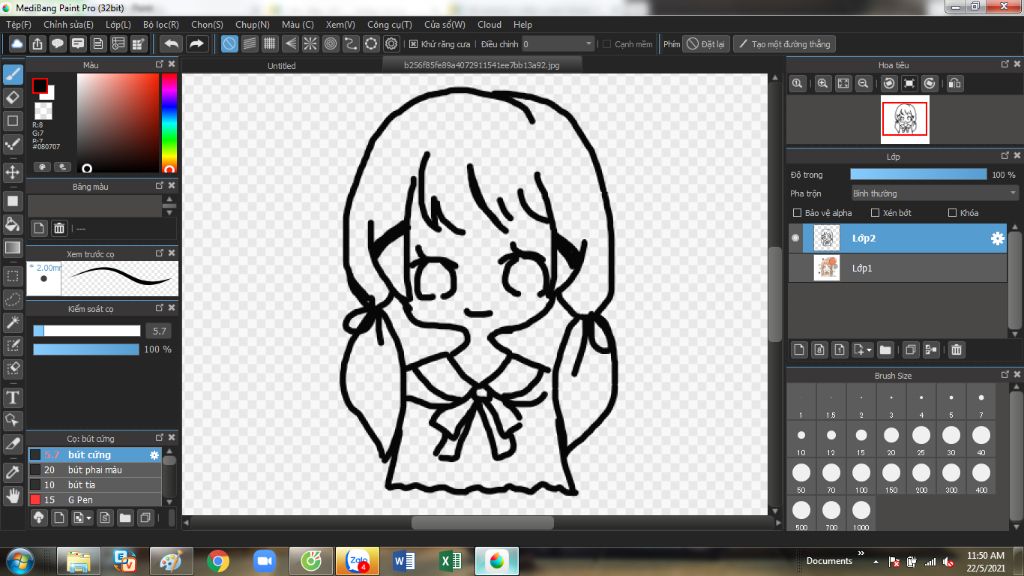Viewport: 1024px width, 576px height.
Task: Click the Navigator preview thumbnail
Action: pos(904,120)
